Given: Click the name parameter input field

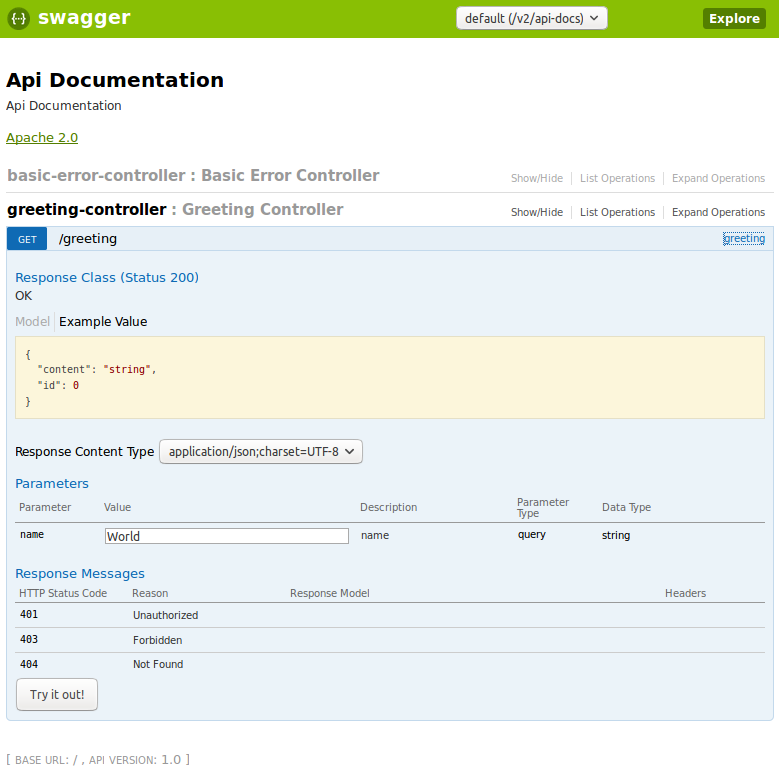Looking at the screenshot, I should [x=227, y=536].
